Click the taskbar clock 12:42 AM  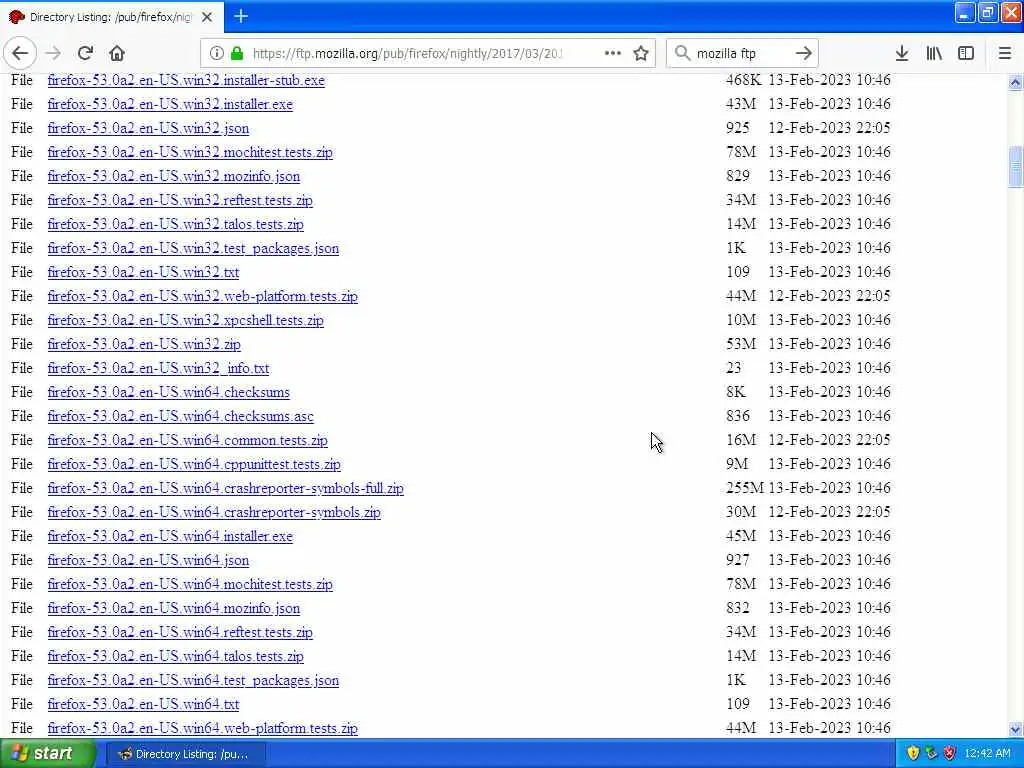pos(987,754)
